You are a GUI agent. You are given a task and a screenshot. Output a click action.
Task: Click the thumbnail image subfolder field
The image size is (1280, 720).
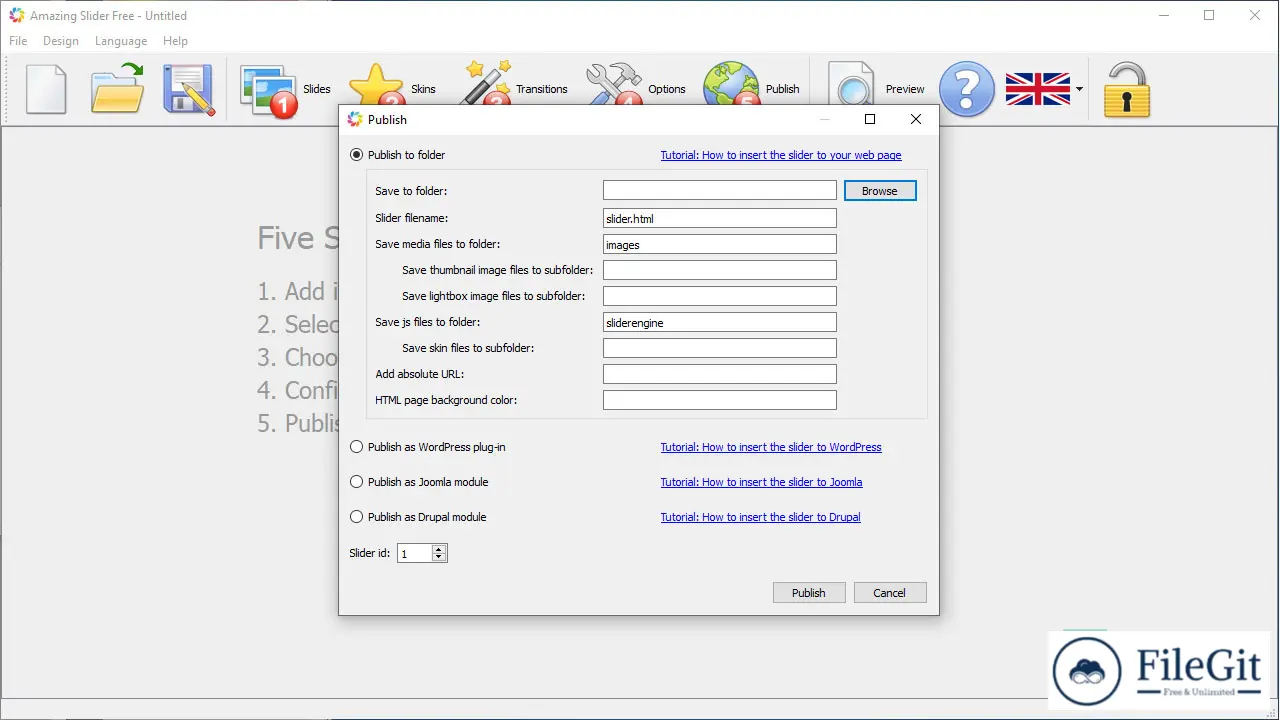(720, 270)
